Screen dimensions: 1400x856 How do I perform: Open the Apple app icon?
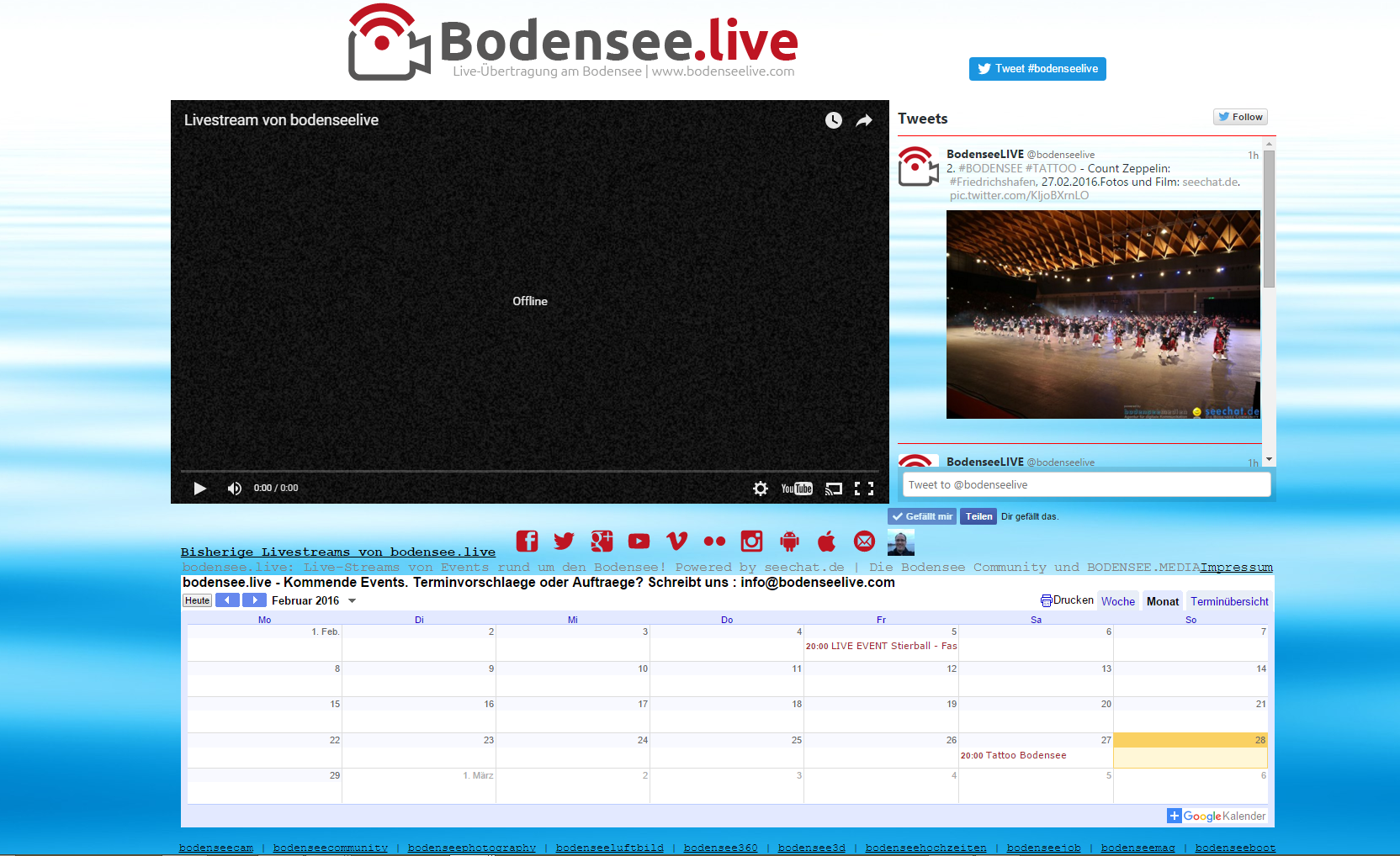click(827, 541)
